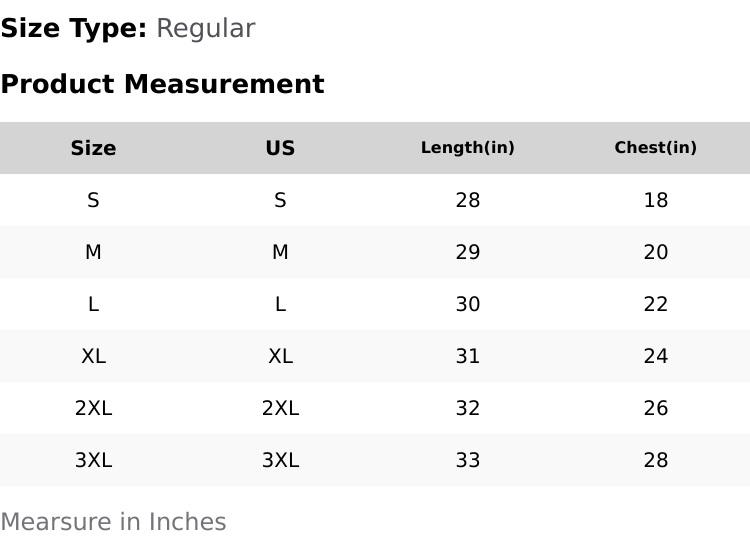Select chest value 24 for size XL
Viewport: 750px width, 558px height.
click(655, 356)
